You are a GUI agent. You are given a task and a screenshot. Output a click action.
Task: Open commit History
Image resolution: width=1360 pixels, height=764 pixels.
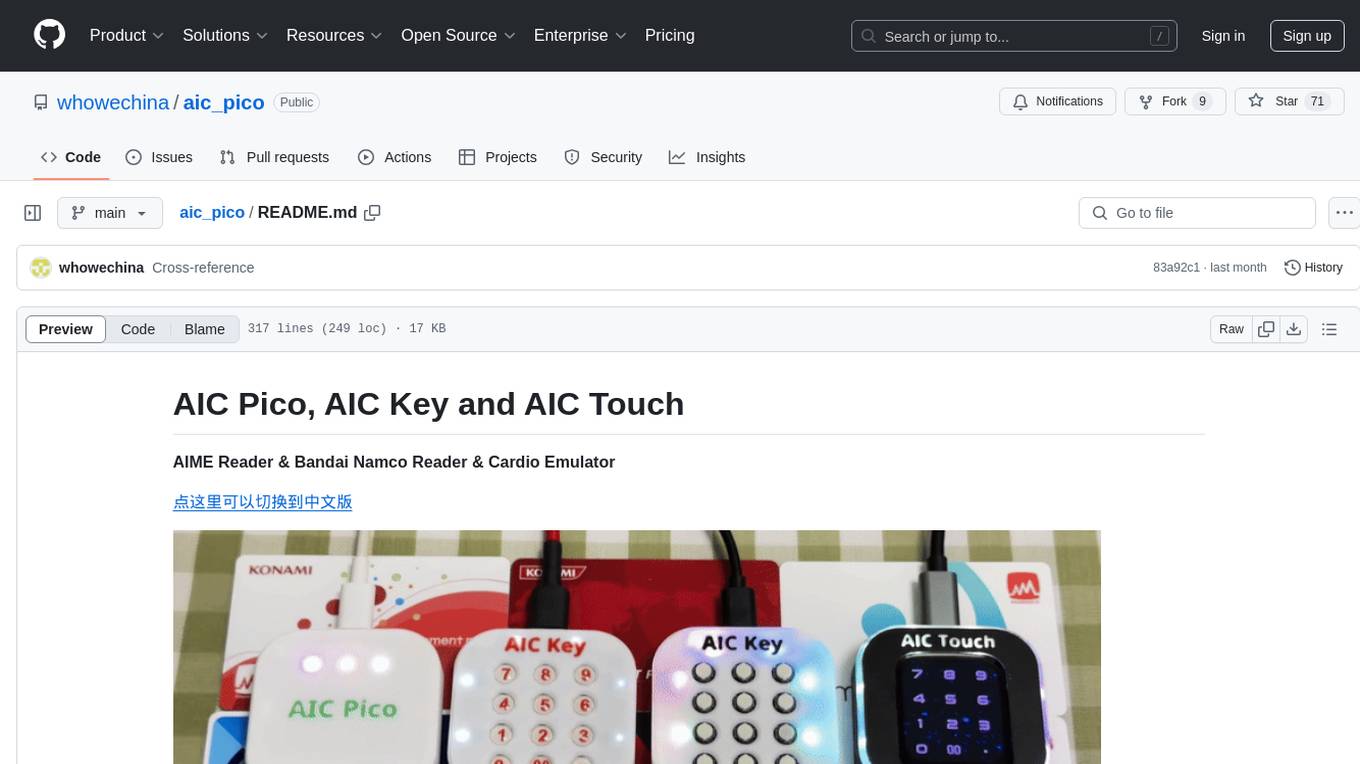pos(1313,268)
